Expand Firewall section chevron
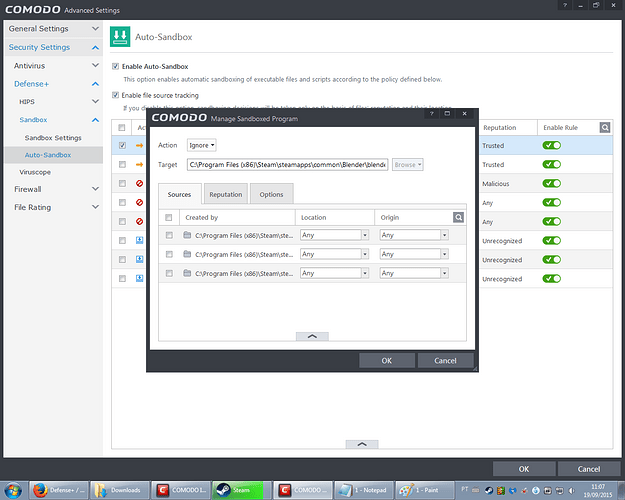The height and width of the screenshot is (500, 625). point(95,189)
